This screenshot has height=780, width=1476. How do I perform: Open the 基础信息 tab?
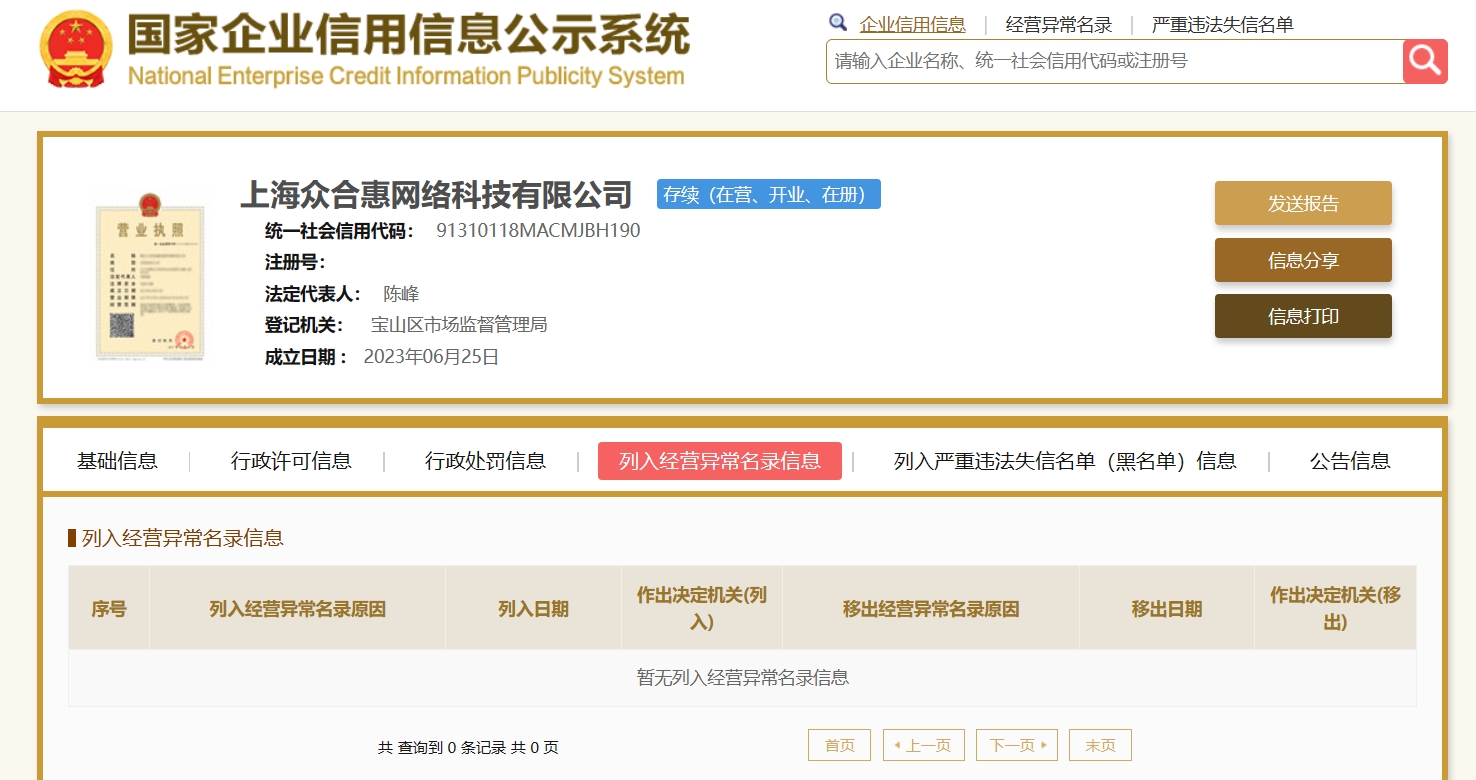(x=117, y=461)
